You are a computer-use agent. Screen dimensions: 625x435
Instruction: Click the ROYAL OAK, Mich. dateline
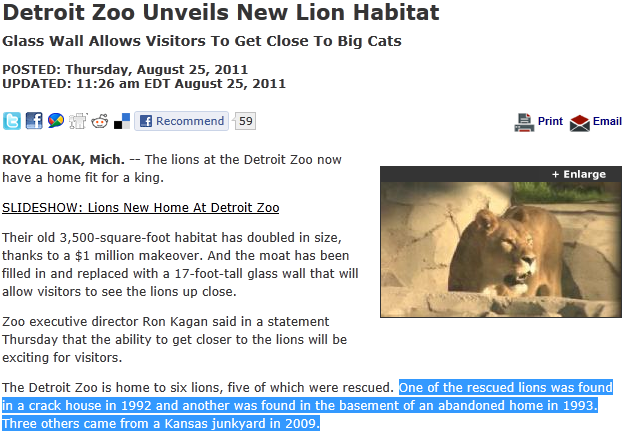click(63, 159)
